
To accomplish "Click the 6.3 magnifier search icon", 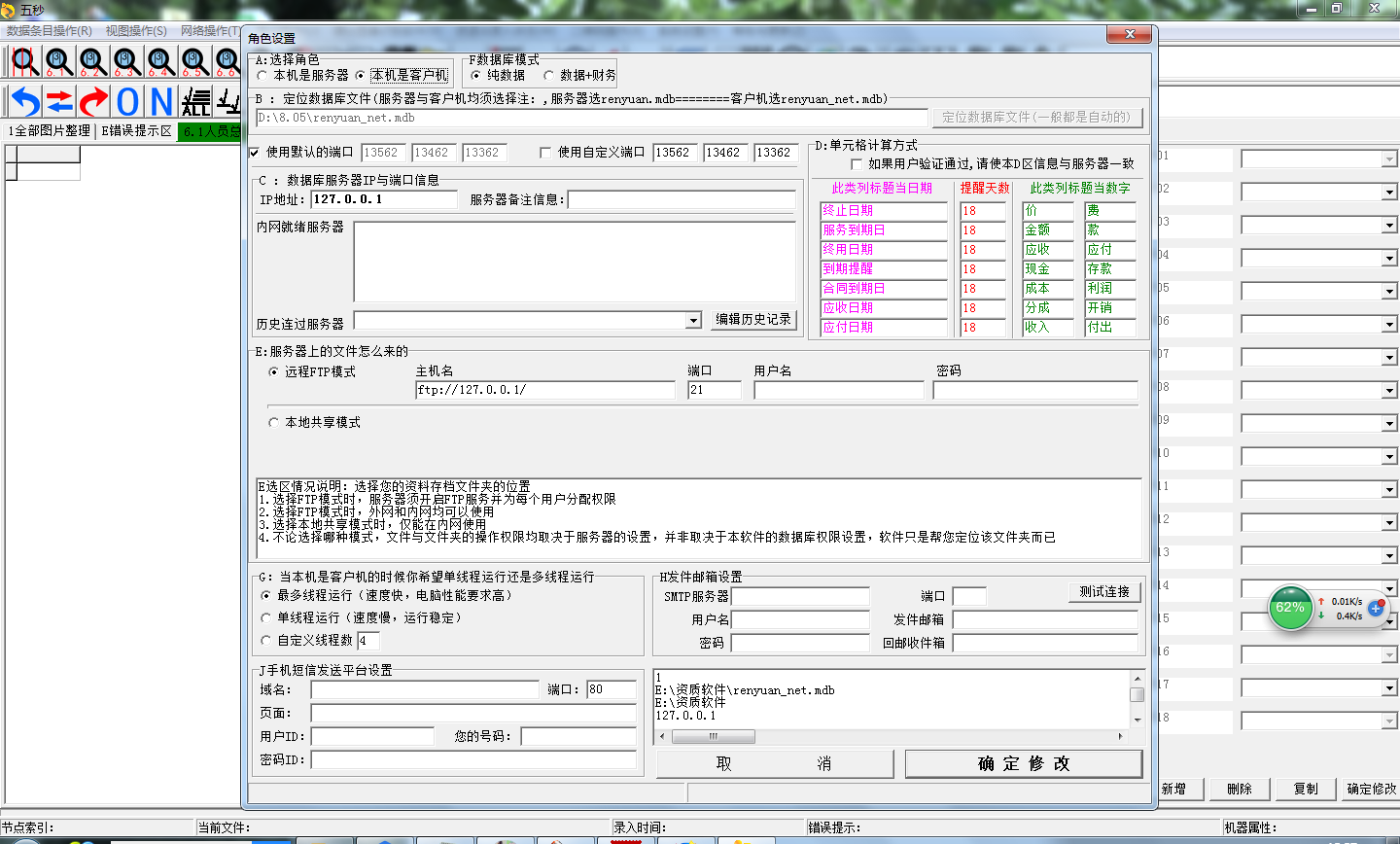I will pyautogui.click(x=126, y=62).
